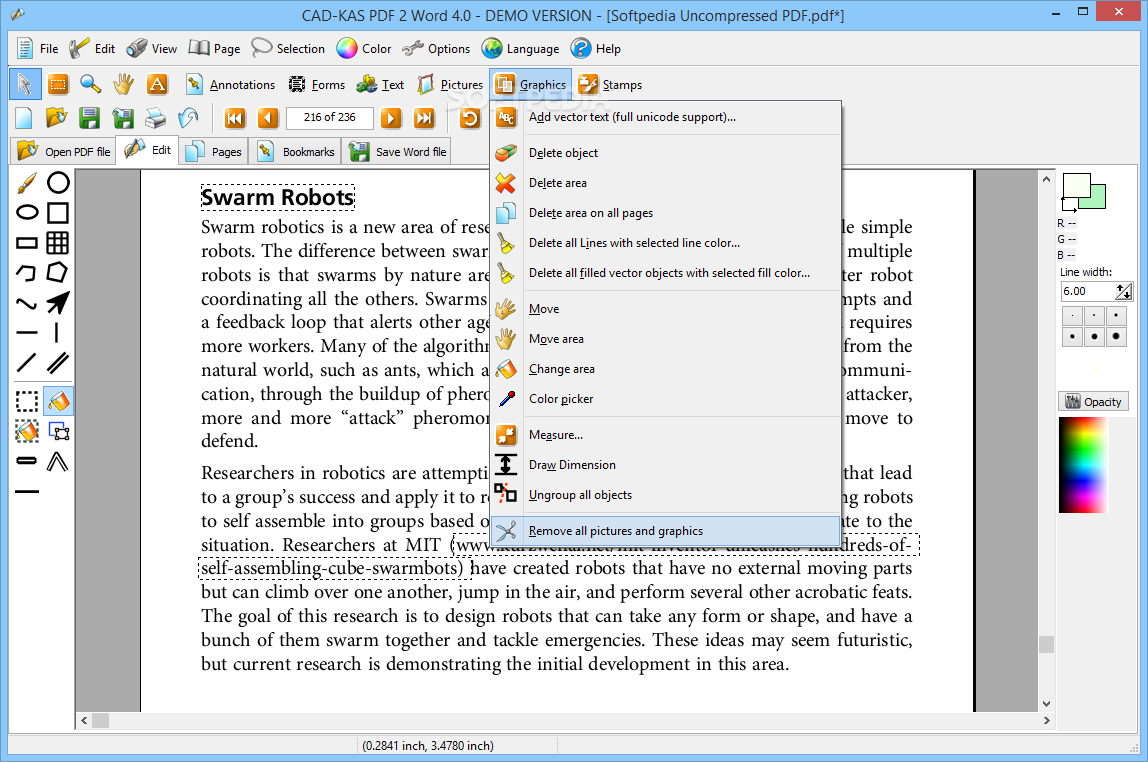The width and height of the screenshot is (1148, 762).
Task: Go to next page
Action: pos(391,118)
